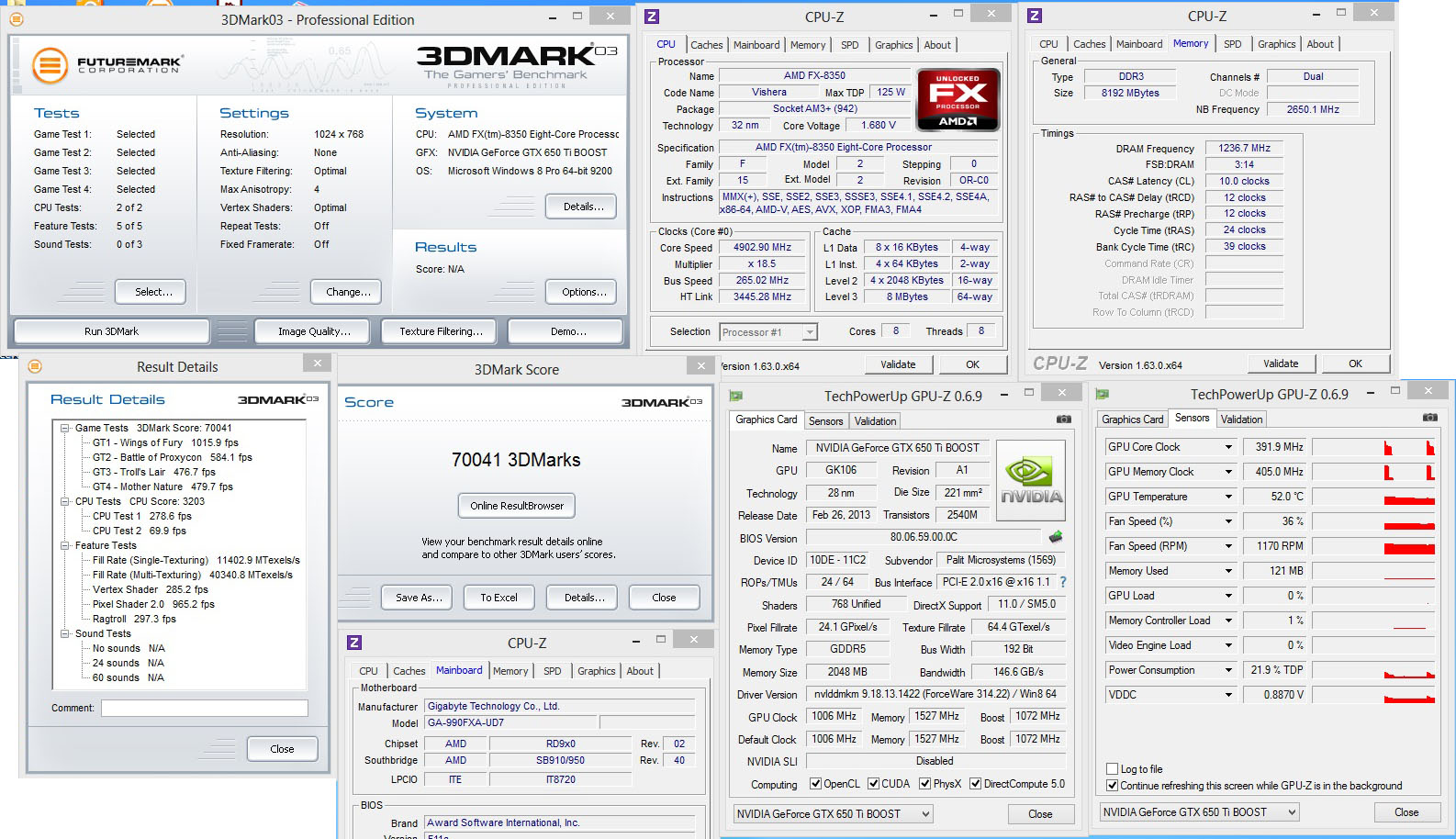Image resolution: width=1456 pixels, height=839 pixels.
Task: Click the orange Futuremark Corporation logo
Action: (x=50, y=65)
